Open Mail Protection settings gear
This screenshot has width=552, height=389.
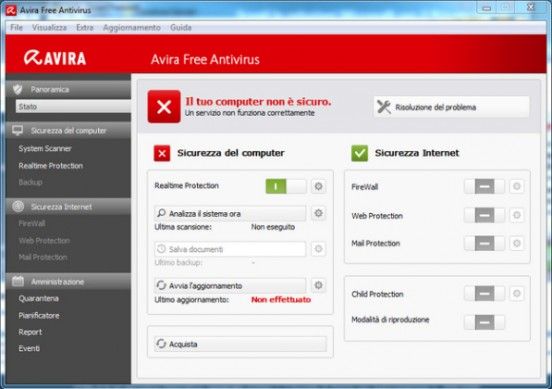click(x=516, y=243)
